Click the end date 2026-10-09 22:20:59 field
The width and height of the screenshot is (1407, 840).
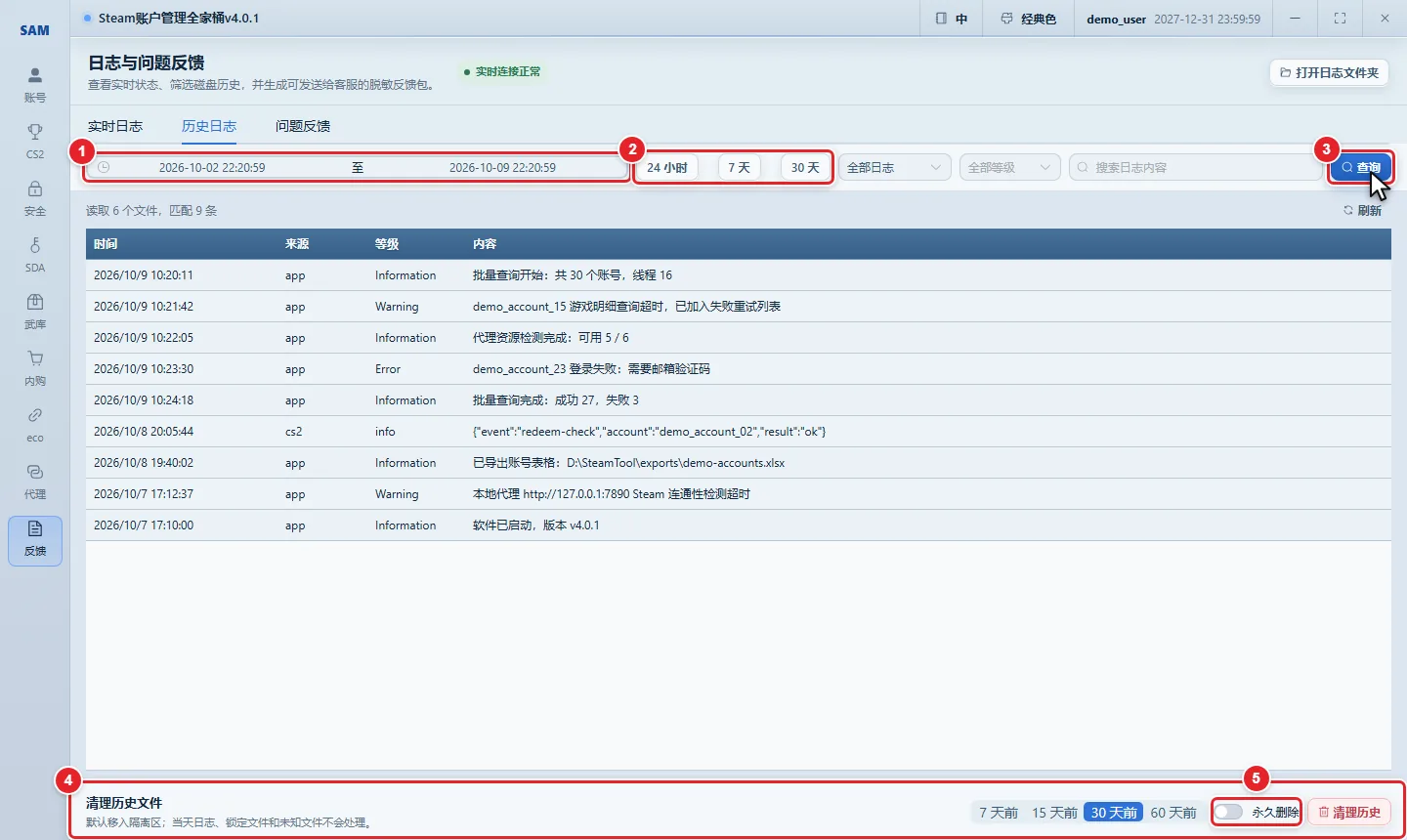(x=502, y=167)
